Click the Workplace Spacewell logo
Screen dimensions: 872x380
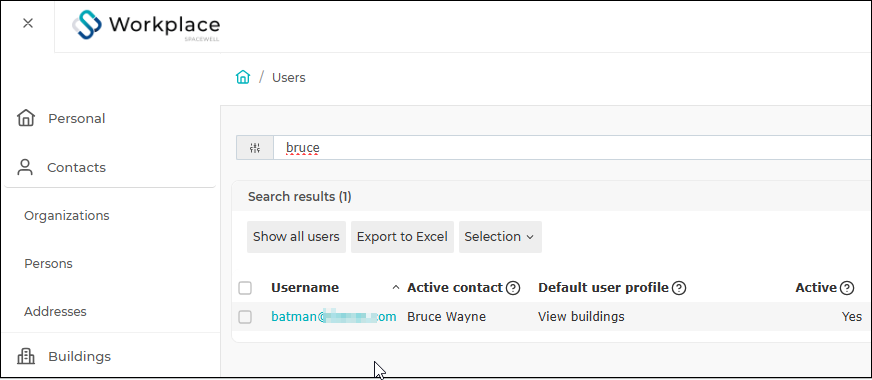click(x=146, y=26)
